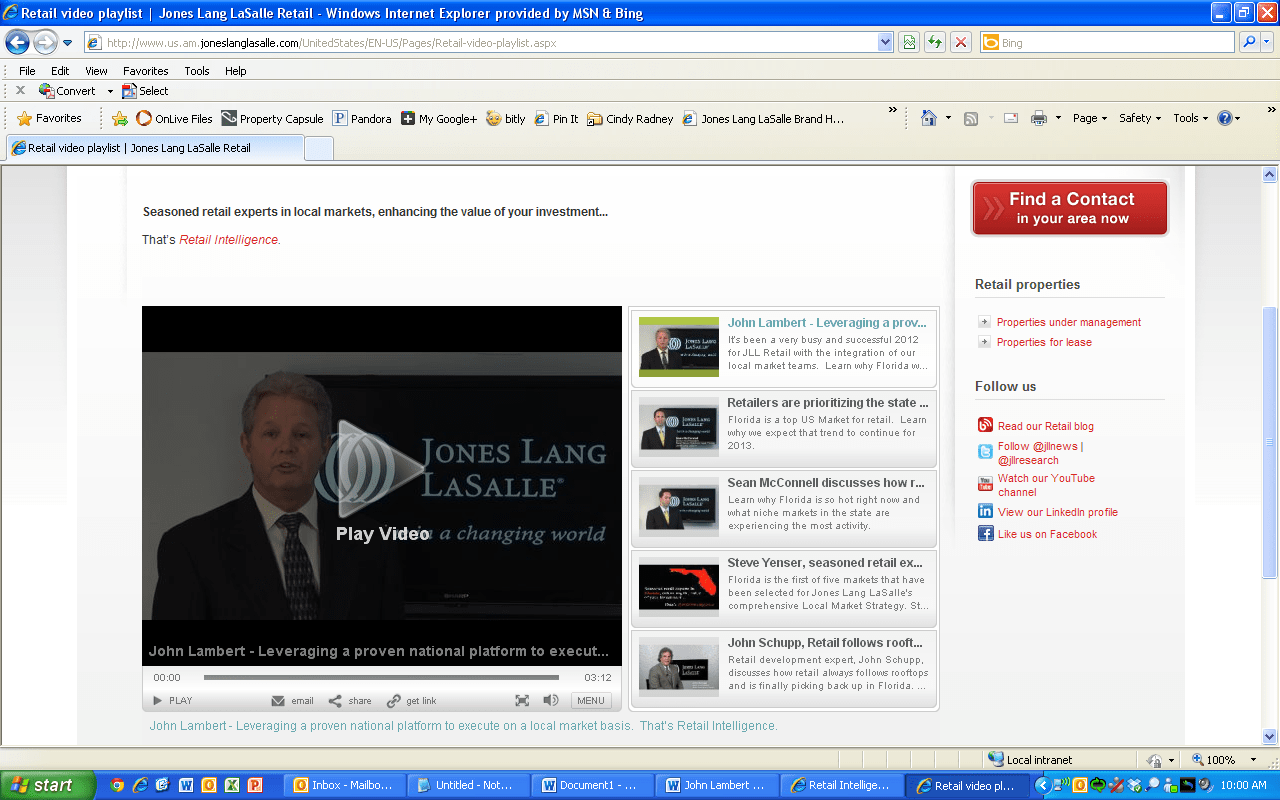This screenshot has height=800, width=1280.
Task: Click the Add to Favorites bar icon
Action: click(120, 118)
